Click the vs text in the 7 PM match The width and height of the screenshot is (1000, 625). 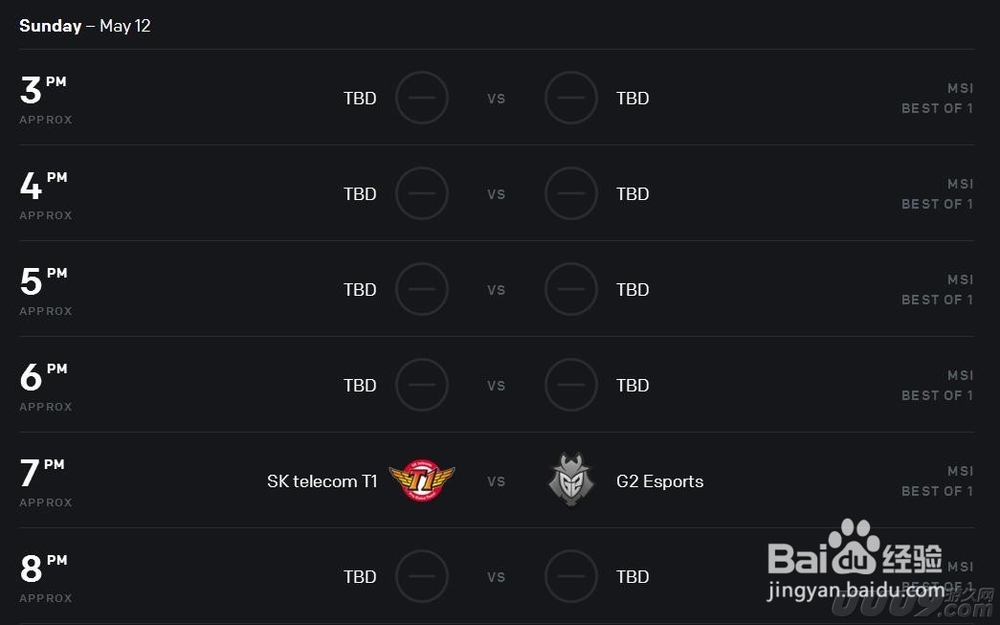coord(496,482)
